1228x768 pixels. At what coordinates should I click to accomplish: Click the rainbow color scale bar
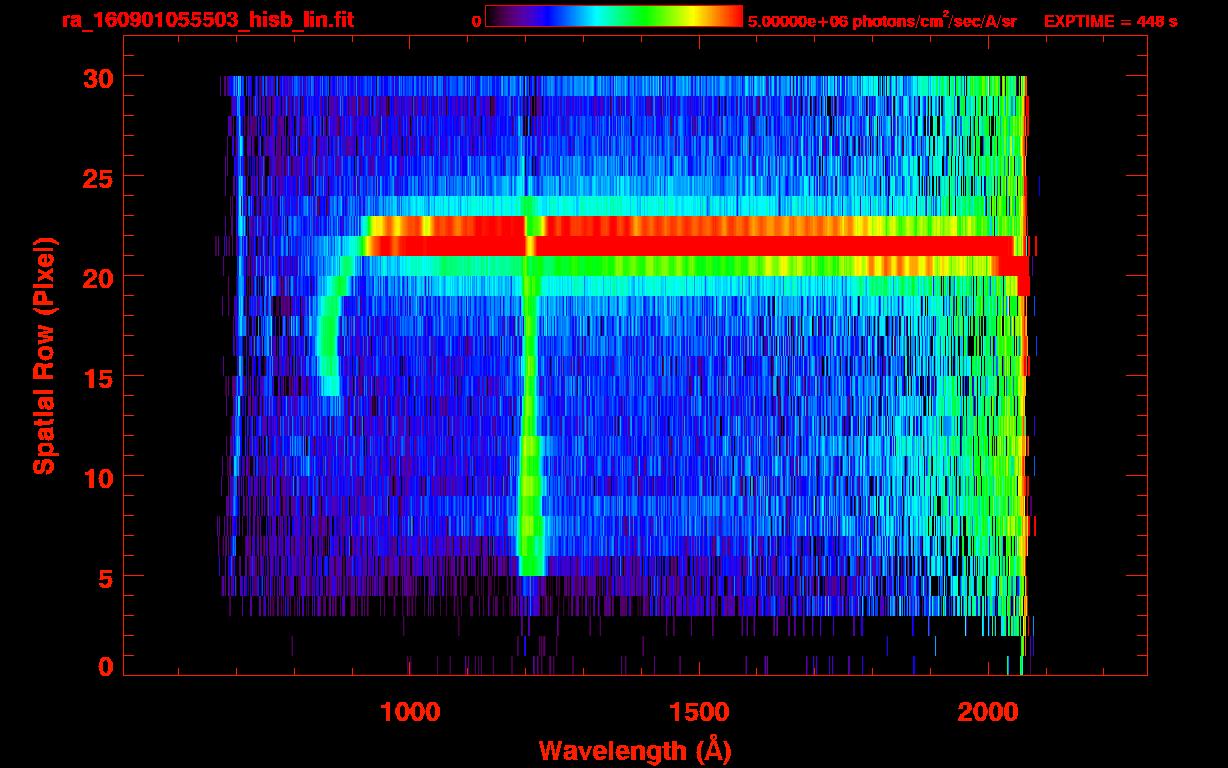tap(614, 17)
